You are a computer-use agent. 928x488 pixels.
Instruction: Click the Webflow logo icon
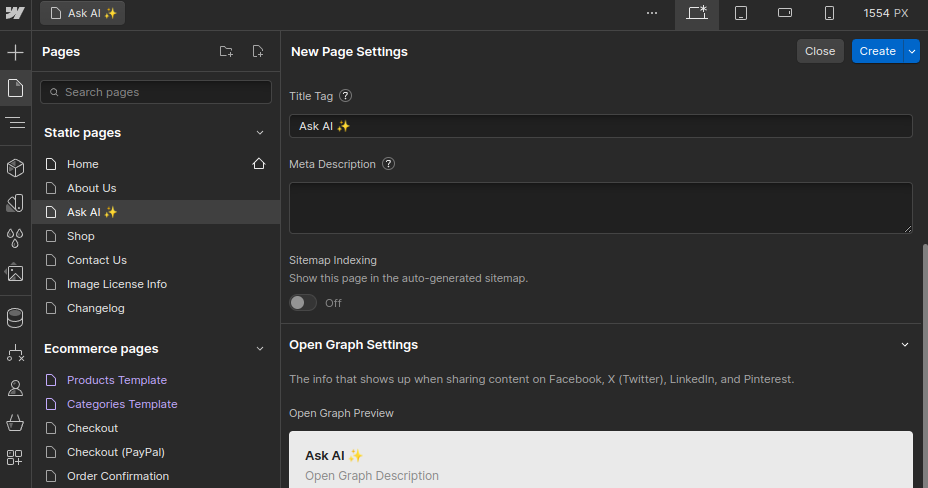(14, 13)
